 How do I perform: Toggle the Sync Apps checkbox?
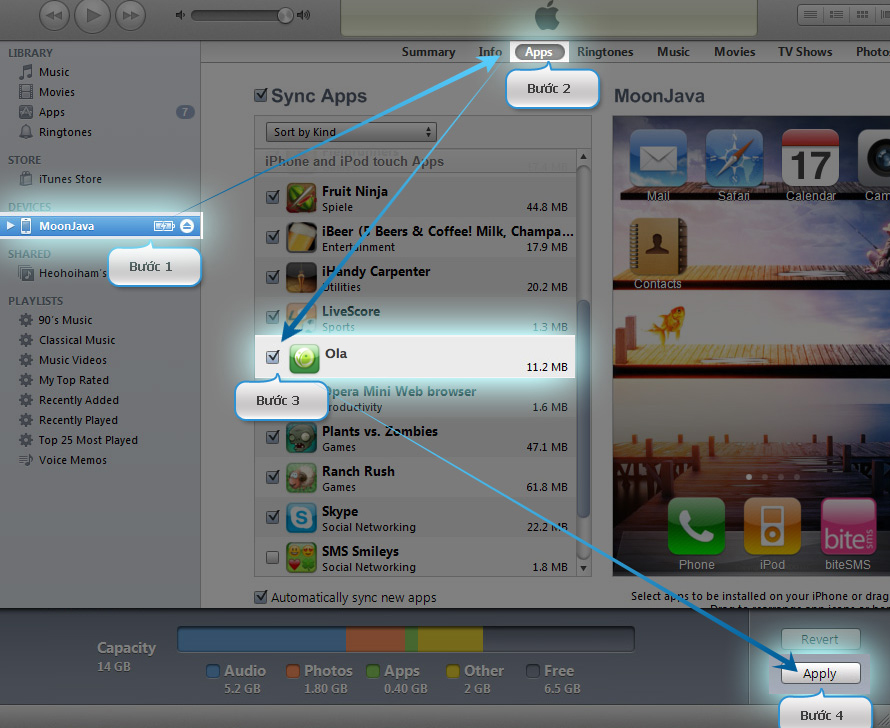[x=261, y=95]
